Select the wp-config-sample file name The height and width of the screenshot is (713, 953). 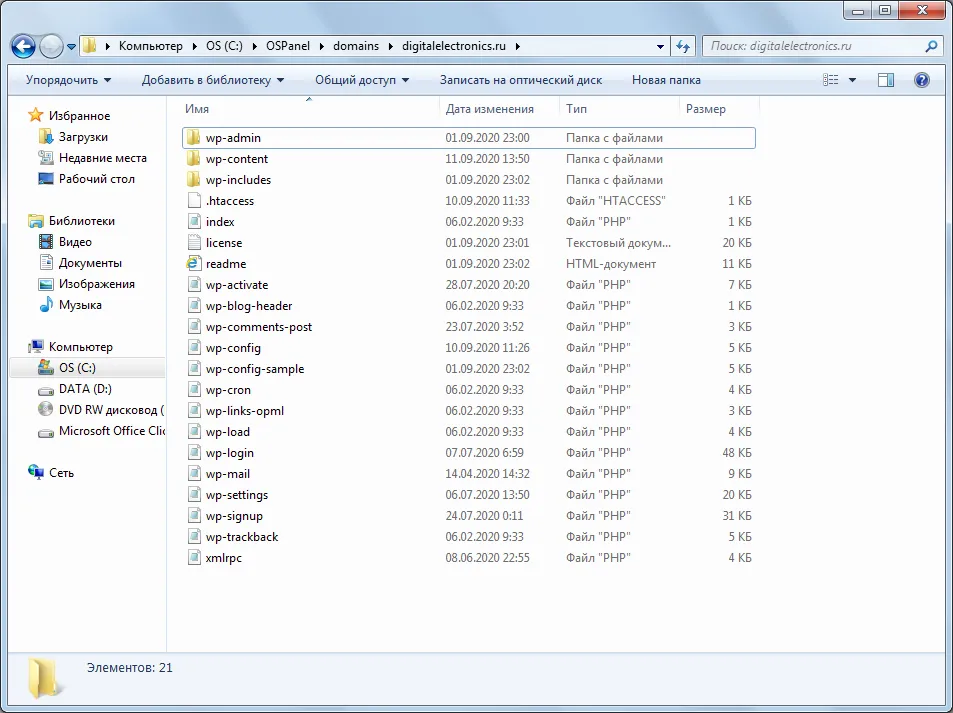point(255,369)
